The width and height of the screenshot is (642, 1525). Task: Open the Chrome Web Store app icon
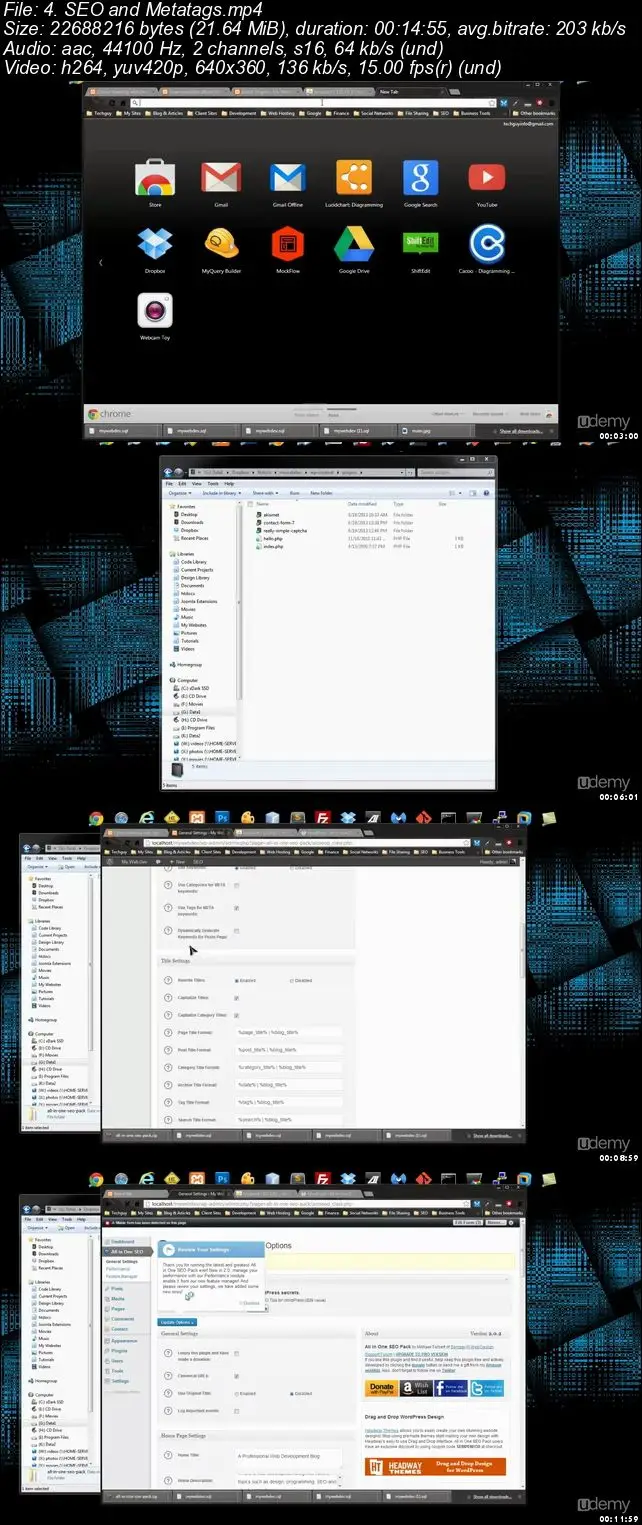[x=155, y=179]
